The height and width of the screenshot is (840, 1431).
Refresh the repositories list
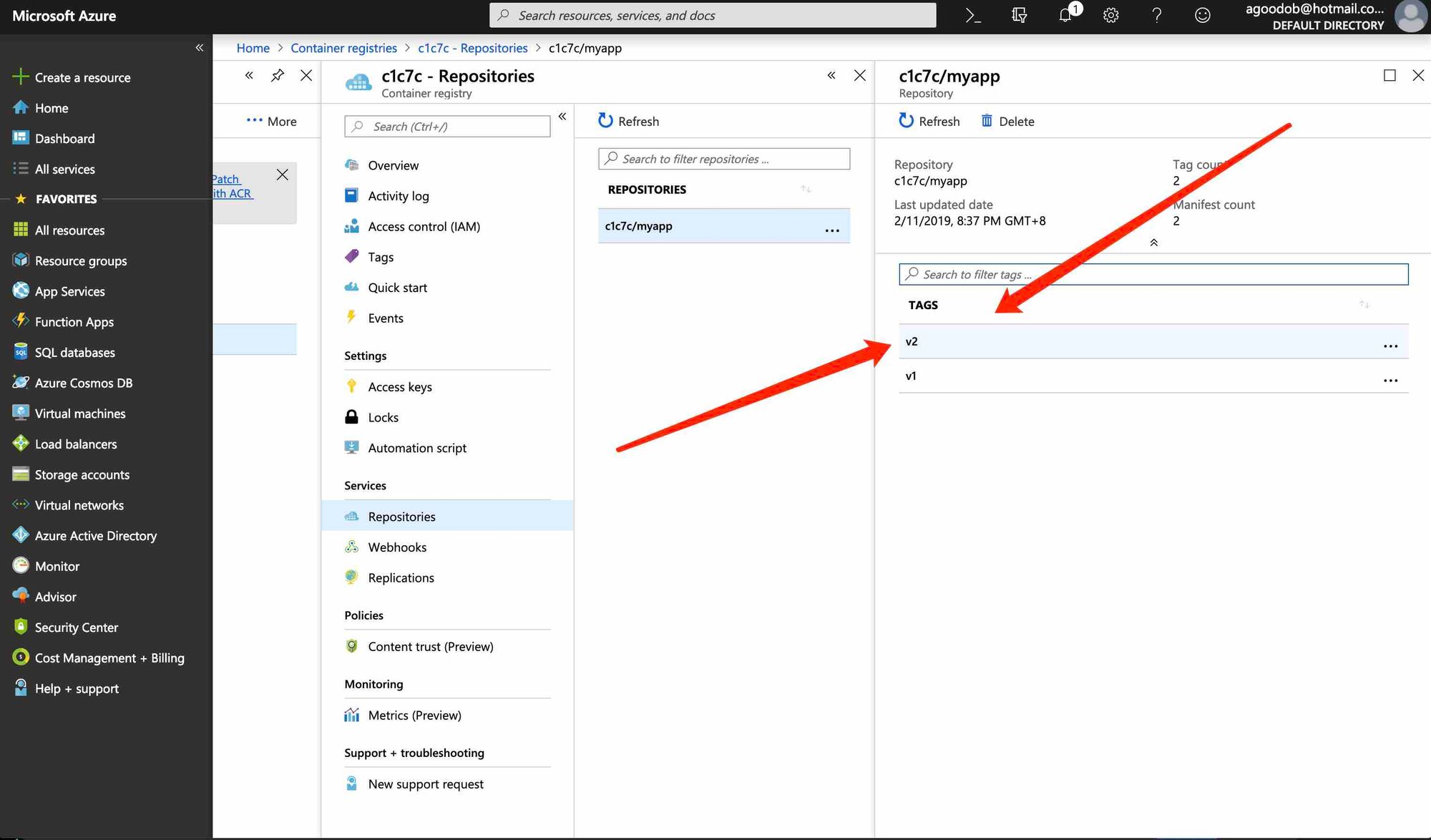628,121
